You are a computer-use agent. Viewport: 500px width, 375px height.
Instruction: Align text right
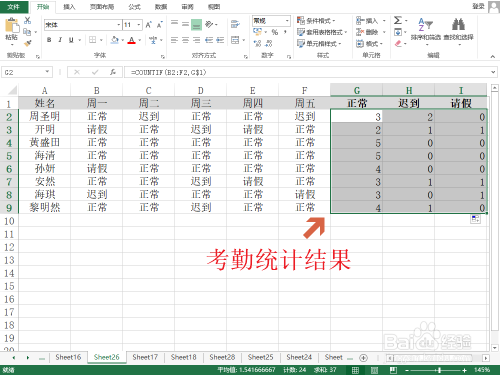point(197,40)
